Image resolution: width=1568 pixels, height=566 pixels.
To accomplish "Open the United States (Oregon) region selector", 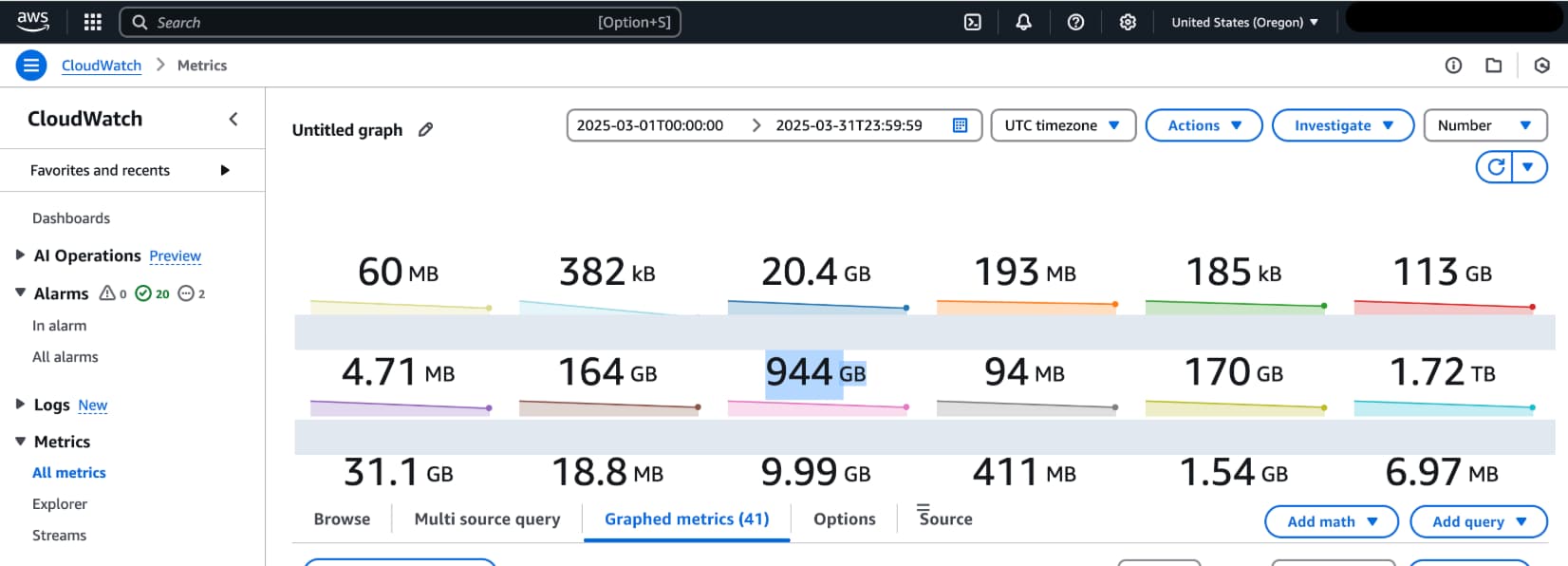I will point(1244,22).
